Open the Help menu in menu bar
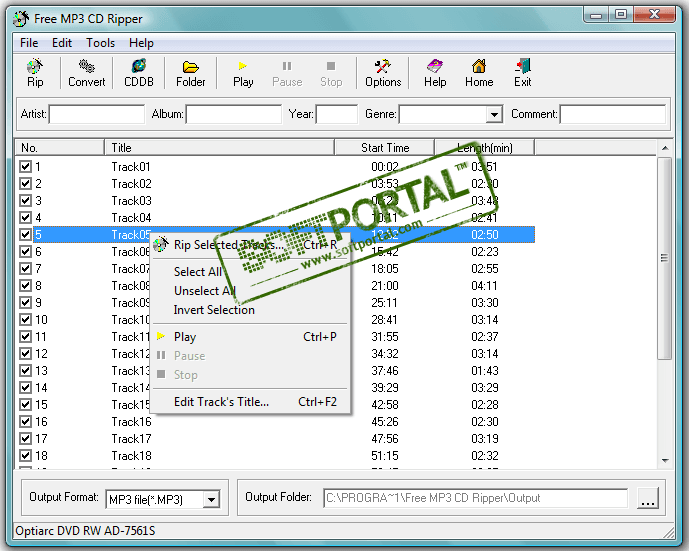Image resolution: width=689 pixels, height=551 pixels. click(x=141, y=43)
